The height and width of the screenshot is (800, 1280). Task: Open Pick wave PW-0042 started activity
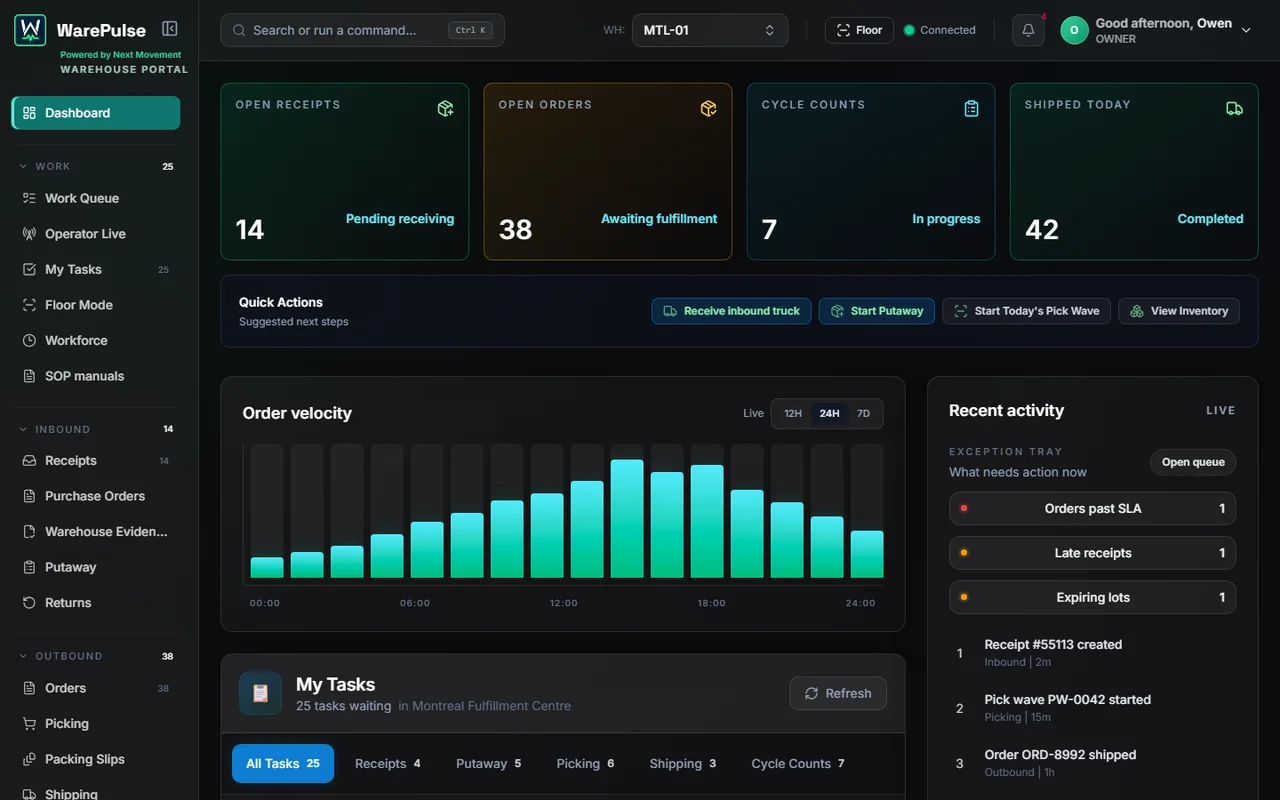pos(1092,707)
